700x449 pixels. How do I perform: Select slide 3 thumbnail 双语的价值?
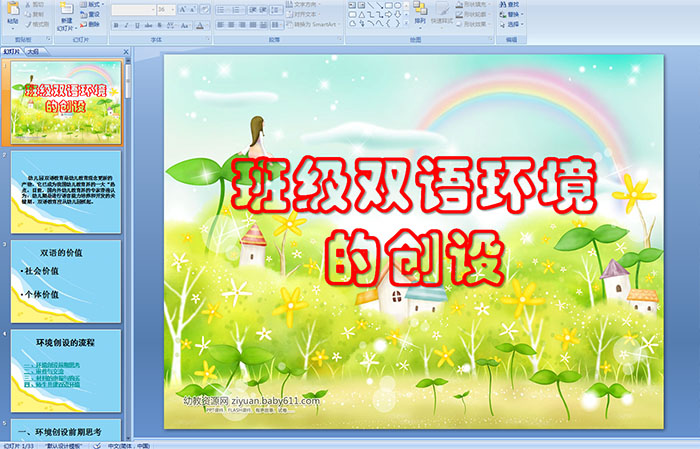click(66, 282)
